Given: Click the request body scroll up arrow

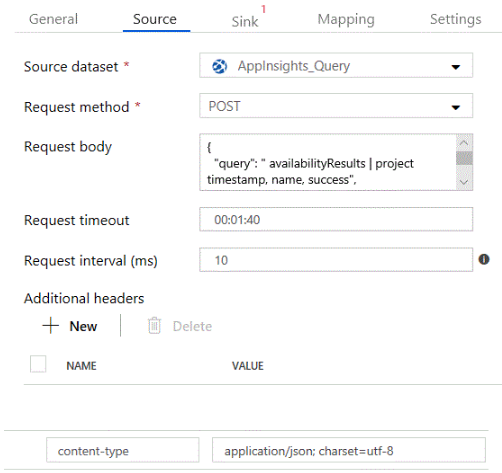Looking at the screenshot, I should 464,143.
